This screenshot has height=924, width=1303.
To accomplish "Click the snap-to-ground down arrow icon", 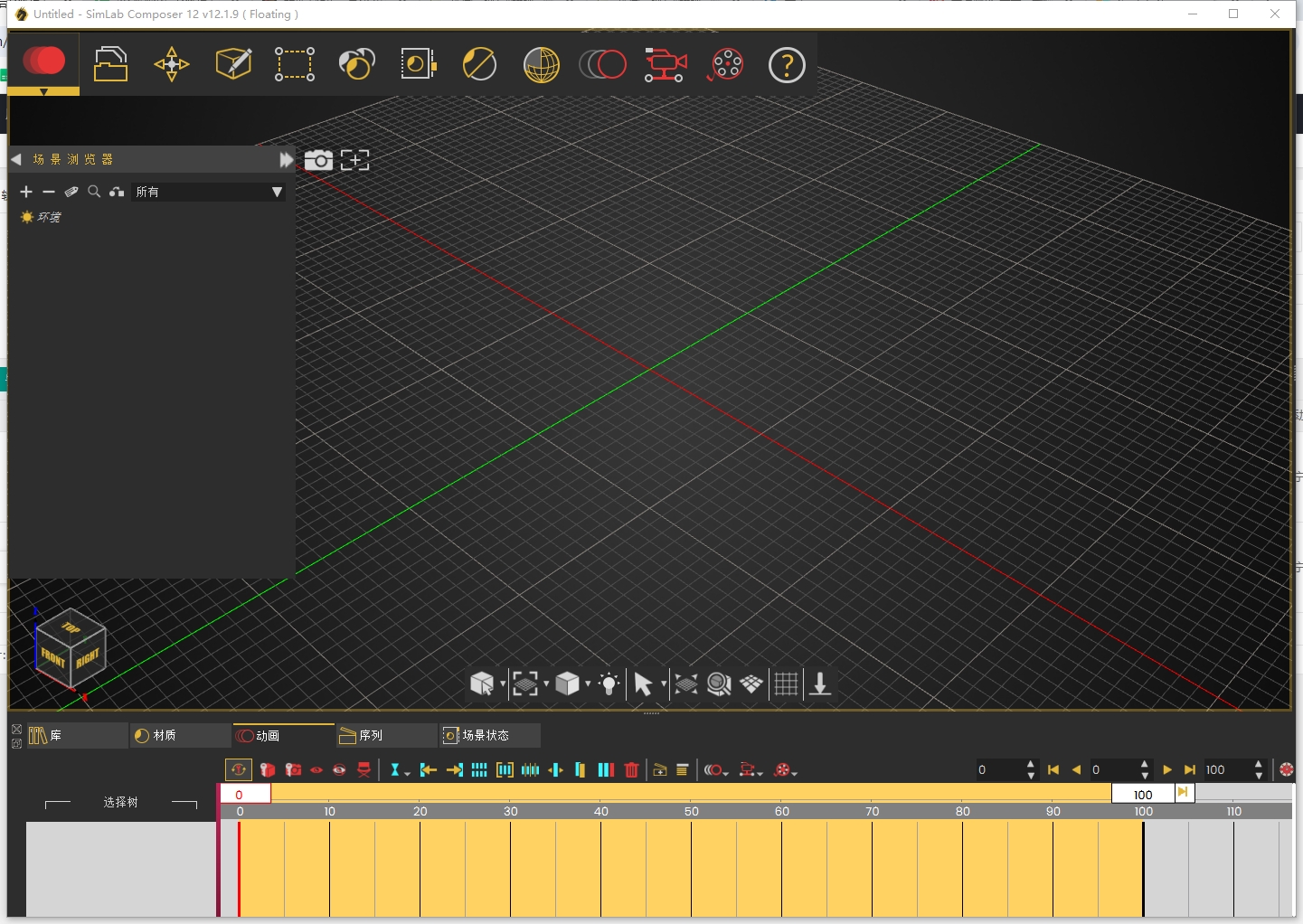I will pyautogui.click(x=820, y=684).
